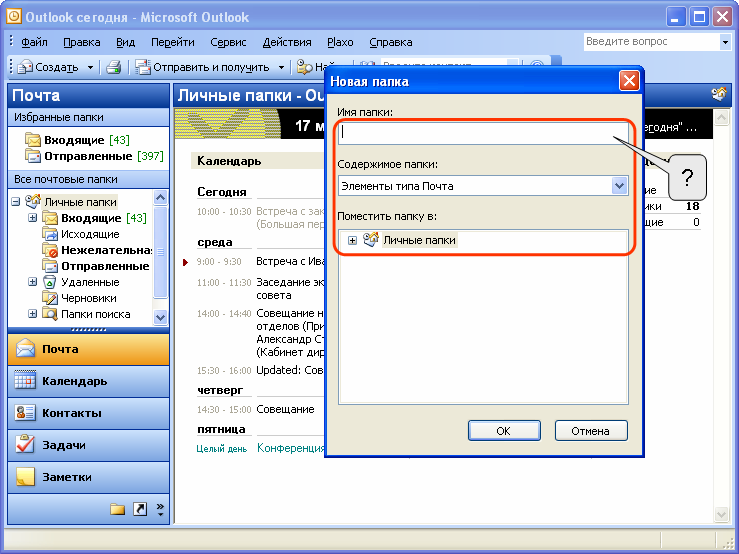The image size is (739, 554).
Task: Click the Папки поиска magnifier icon
Action: pyautogui.click(x=49, y=314)
